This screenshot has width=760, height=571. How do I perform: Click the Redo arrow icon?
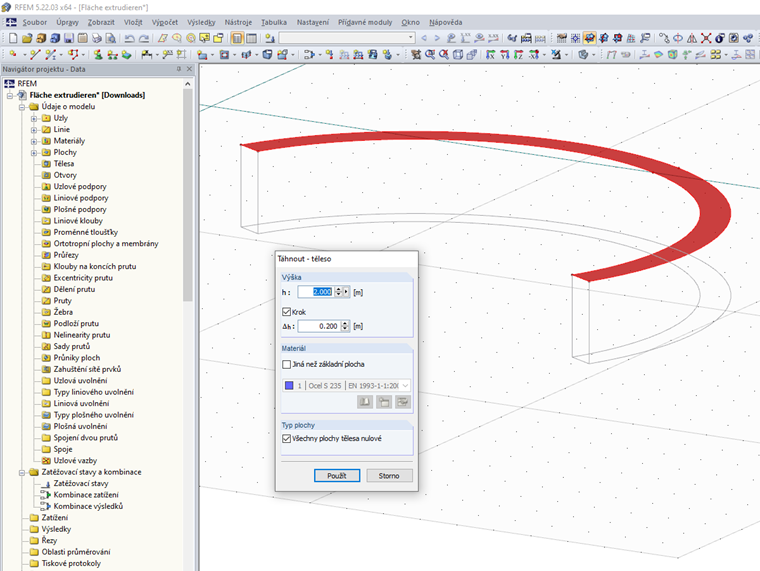point(144,38)
